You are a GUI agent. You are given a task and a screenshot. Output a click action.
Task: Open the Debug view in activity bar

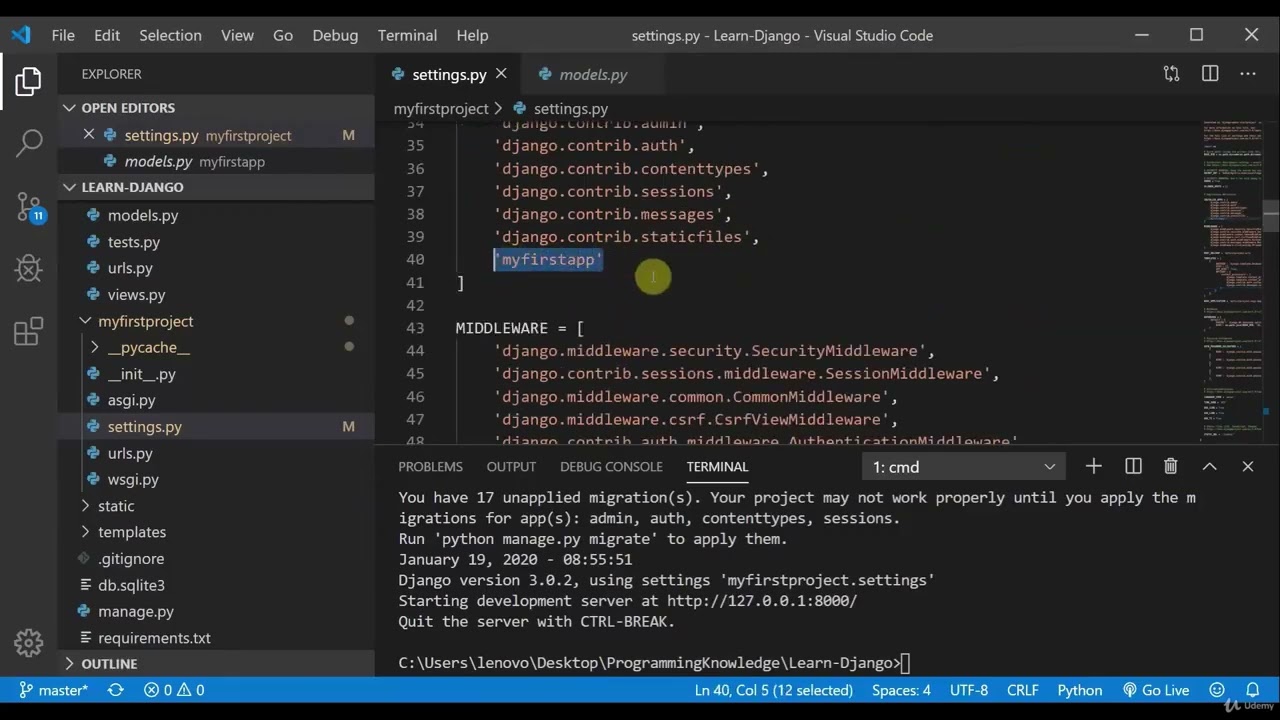pos(29,268)
